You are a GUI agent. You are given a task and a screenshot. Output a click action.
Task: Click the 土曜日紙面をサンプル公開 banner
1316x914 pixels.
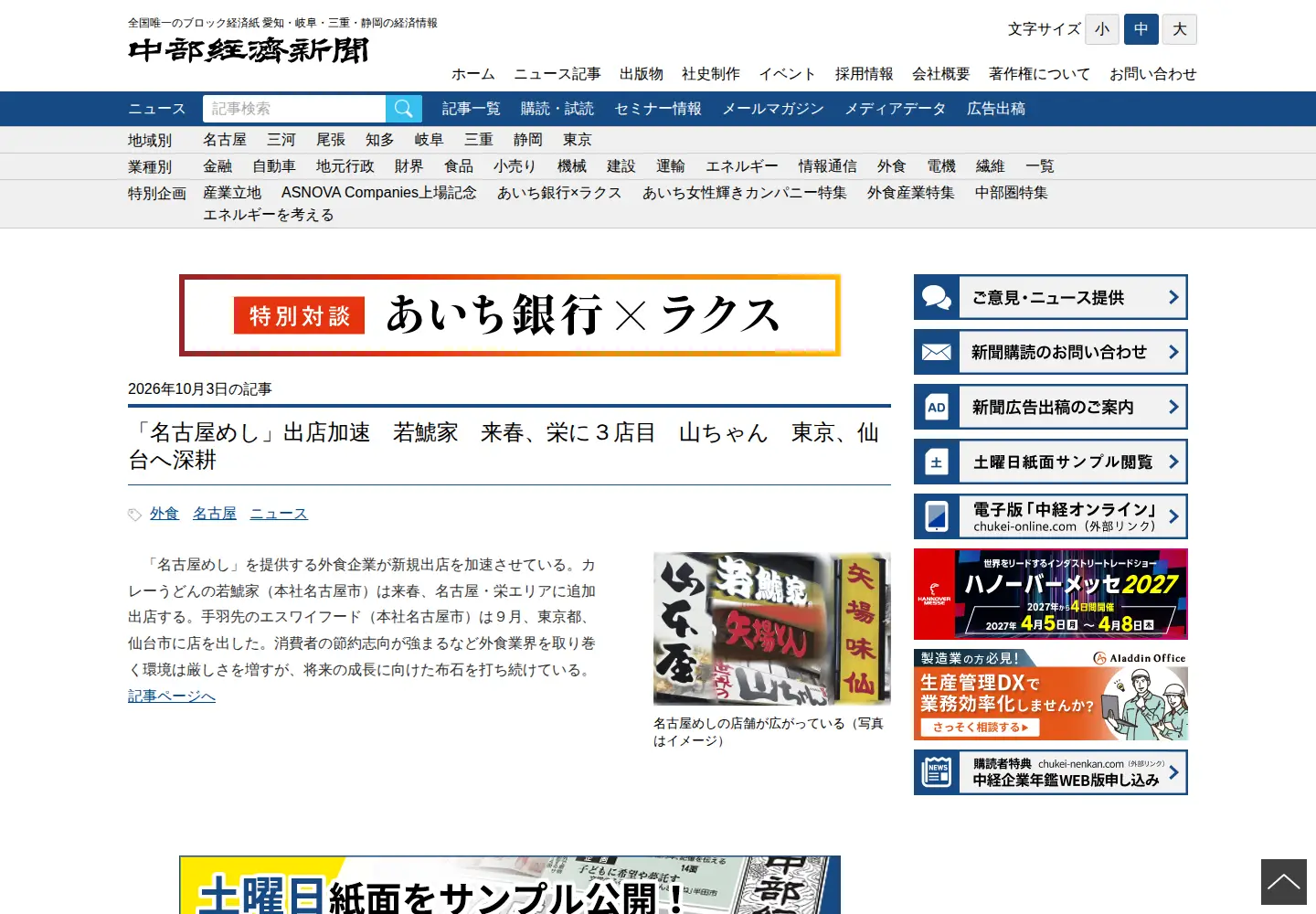coord(510,885)
